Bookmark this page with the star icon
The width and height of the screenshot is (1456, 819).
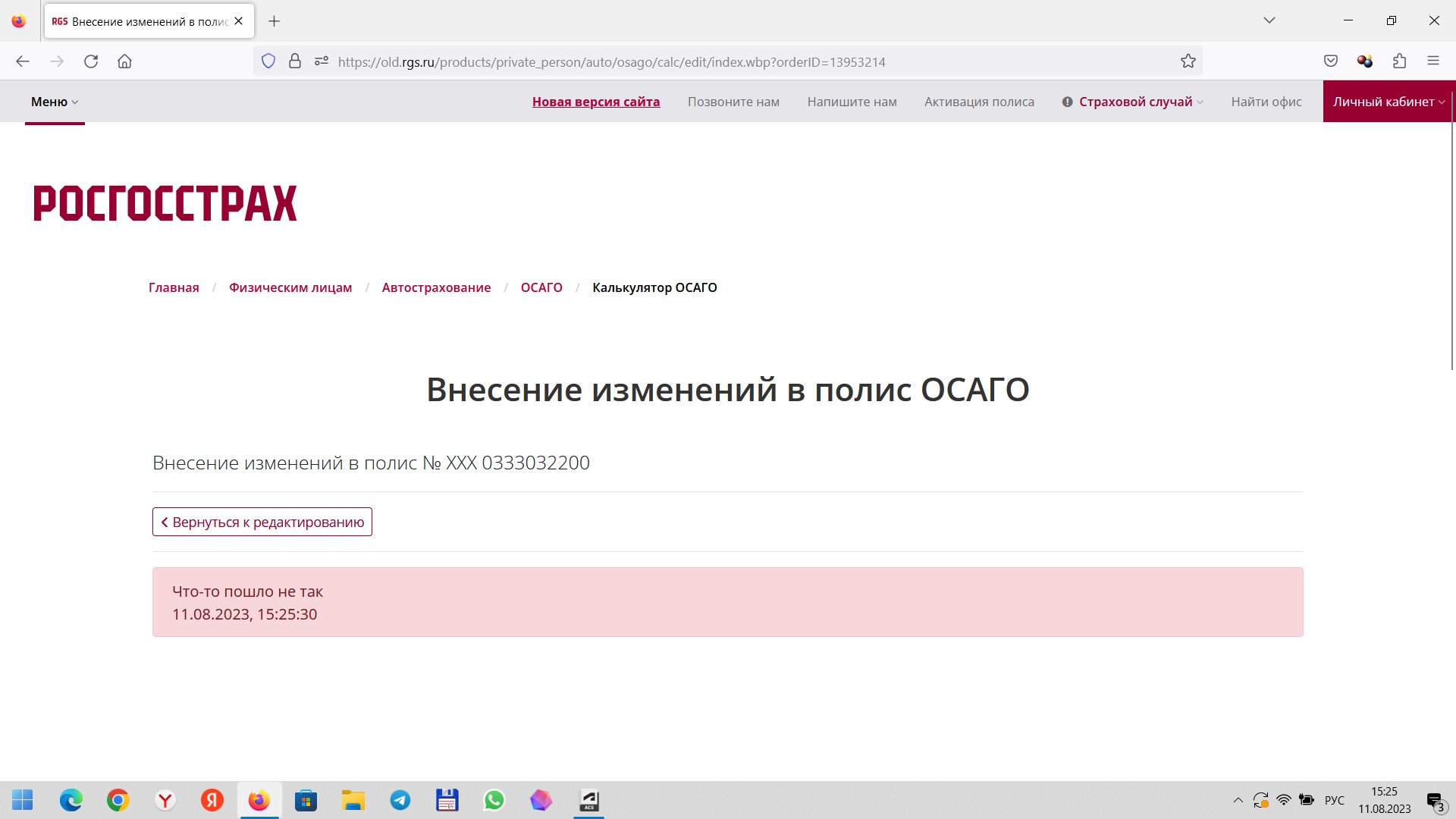(1188, 61)
